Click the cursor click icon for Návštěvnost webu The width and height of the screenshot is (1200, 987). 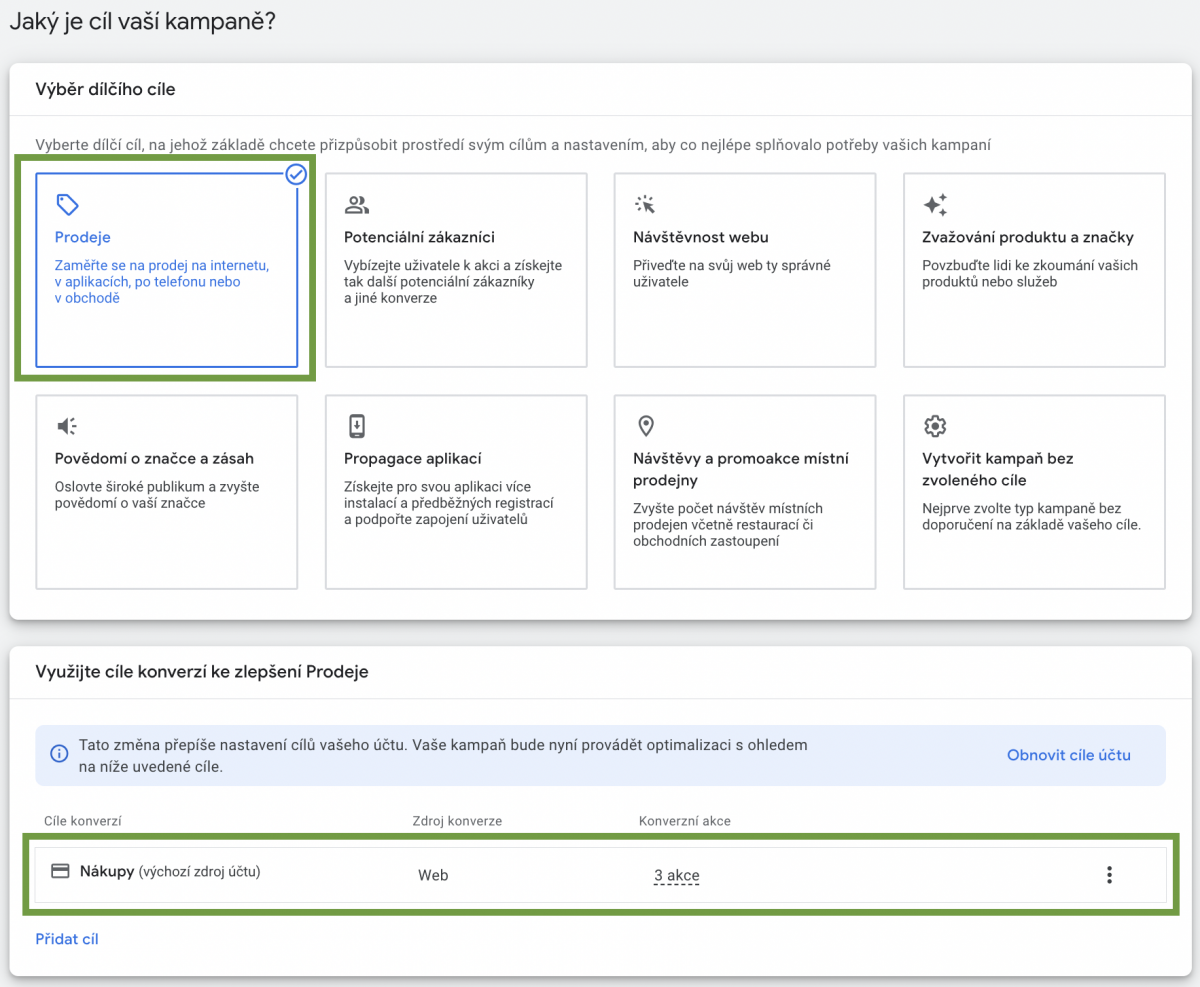click(x=645, y=205)
